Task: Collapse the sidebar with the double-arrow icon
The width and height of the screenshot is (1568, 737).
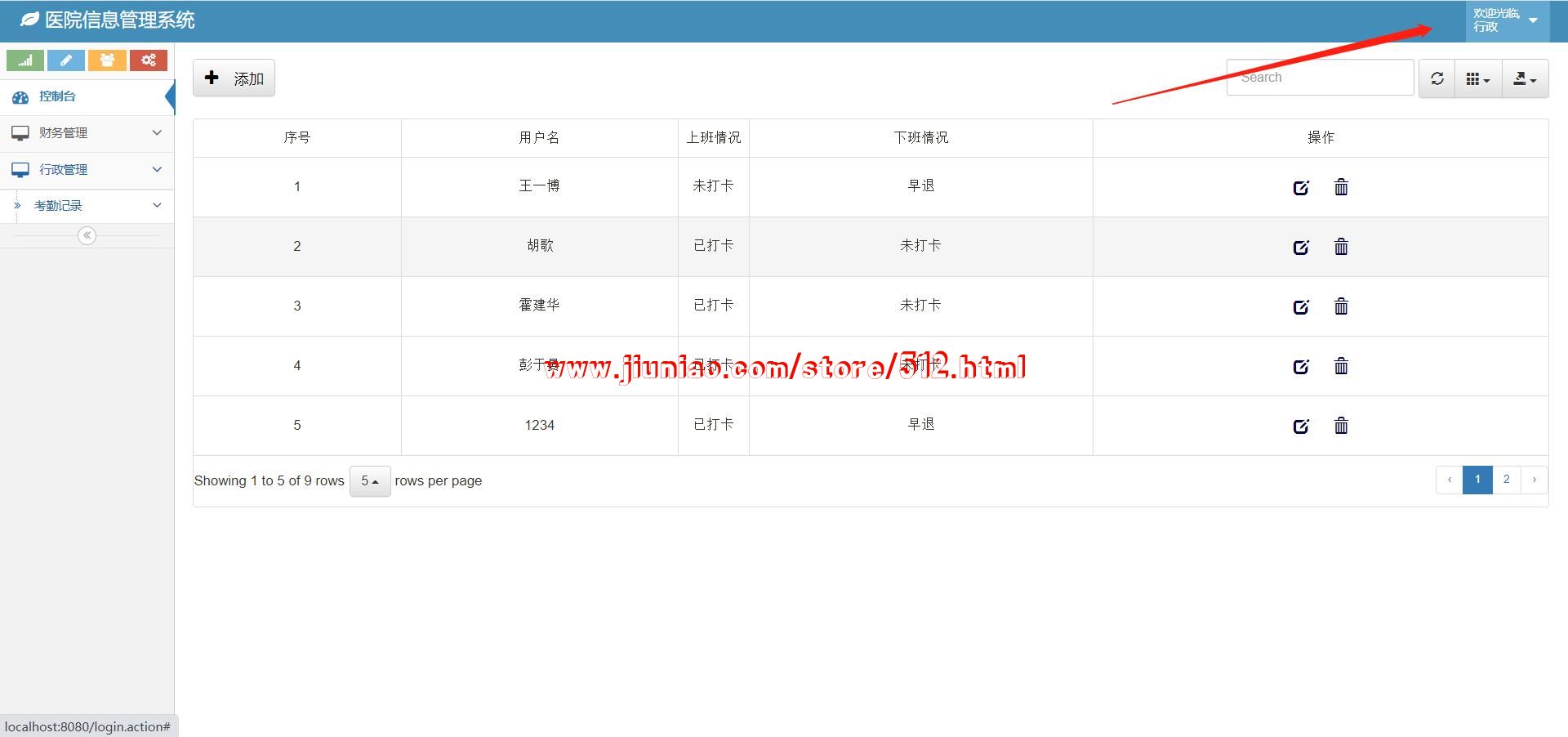Action: point(87,235)
